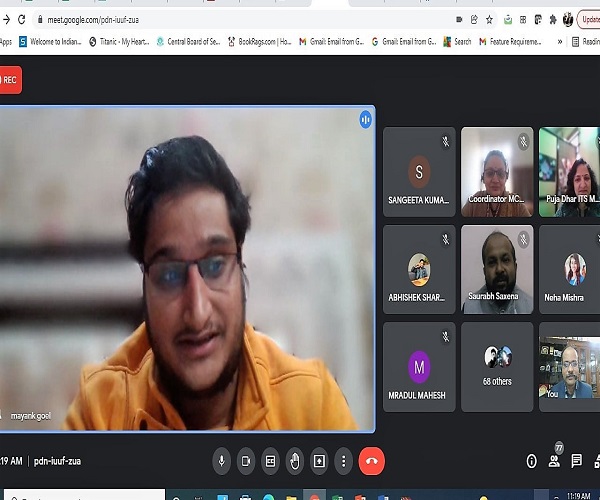The width and height of the screenshot is (600, 500).
Task: Open the meeting details info icon
Action: point(532,461)
